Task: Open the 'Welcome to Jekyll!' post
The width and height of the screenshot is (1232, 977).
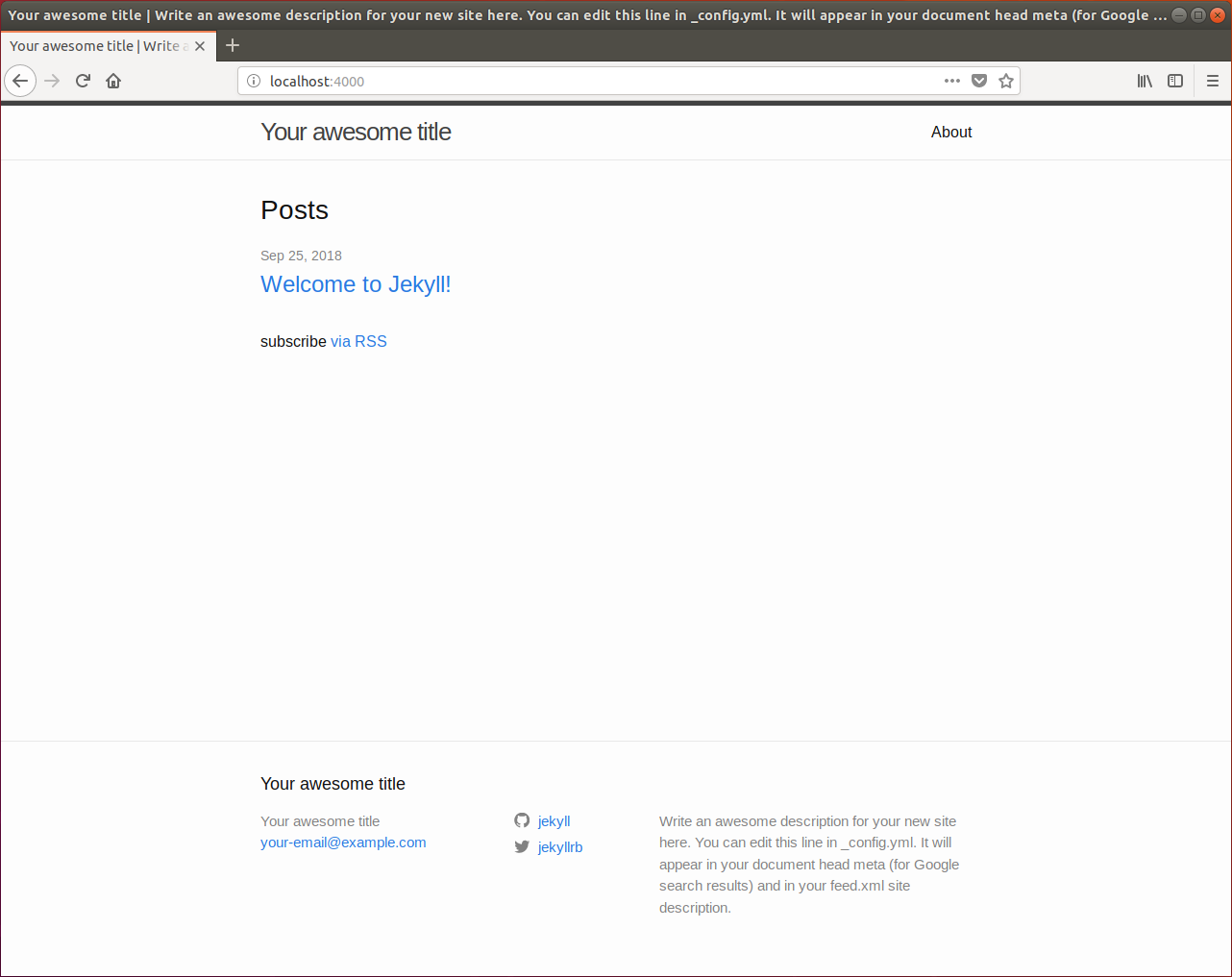Action: (x=356, y=284)
